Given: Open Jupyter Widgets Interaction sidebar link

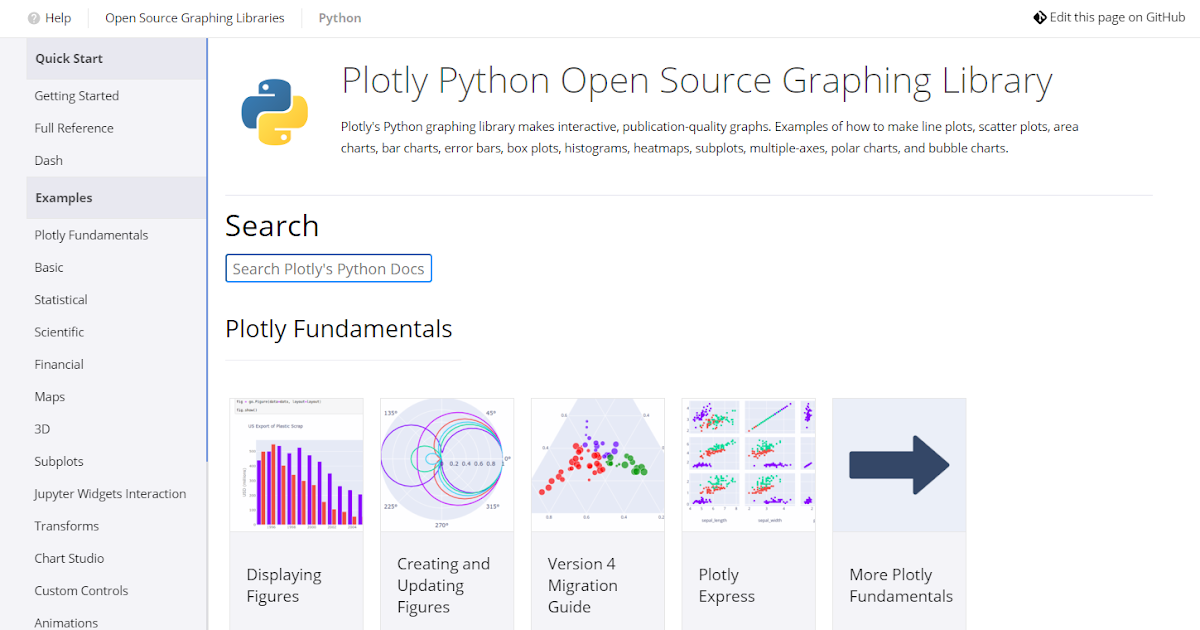Looking at the screenshot, I should click(110, 494).
